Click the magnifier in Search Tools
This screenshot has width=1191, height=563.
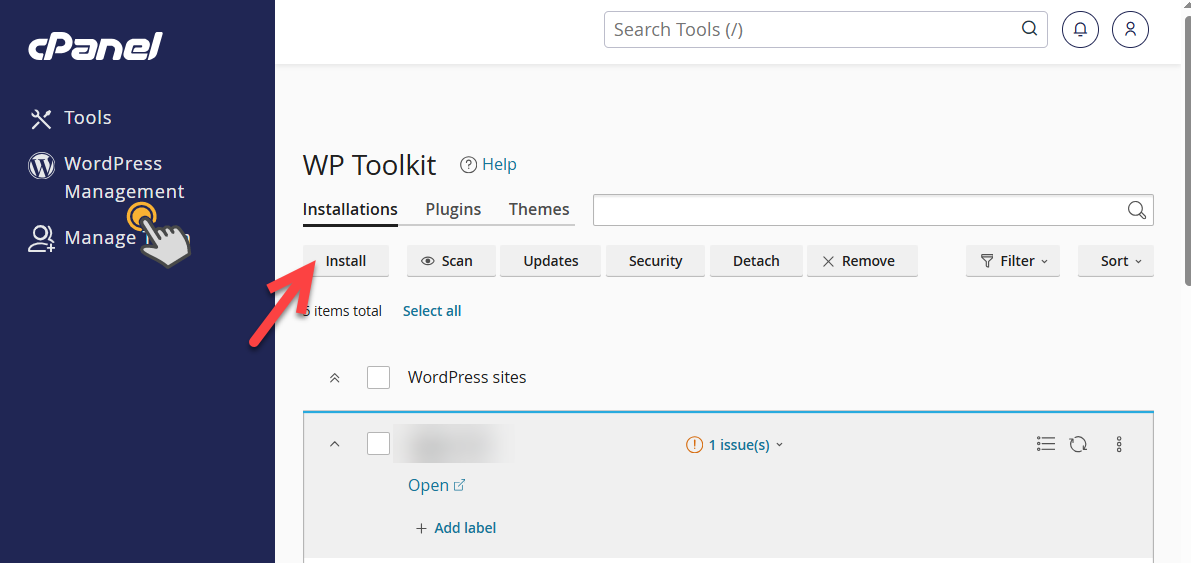[x=1029, y=29]
